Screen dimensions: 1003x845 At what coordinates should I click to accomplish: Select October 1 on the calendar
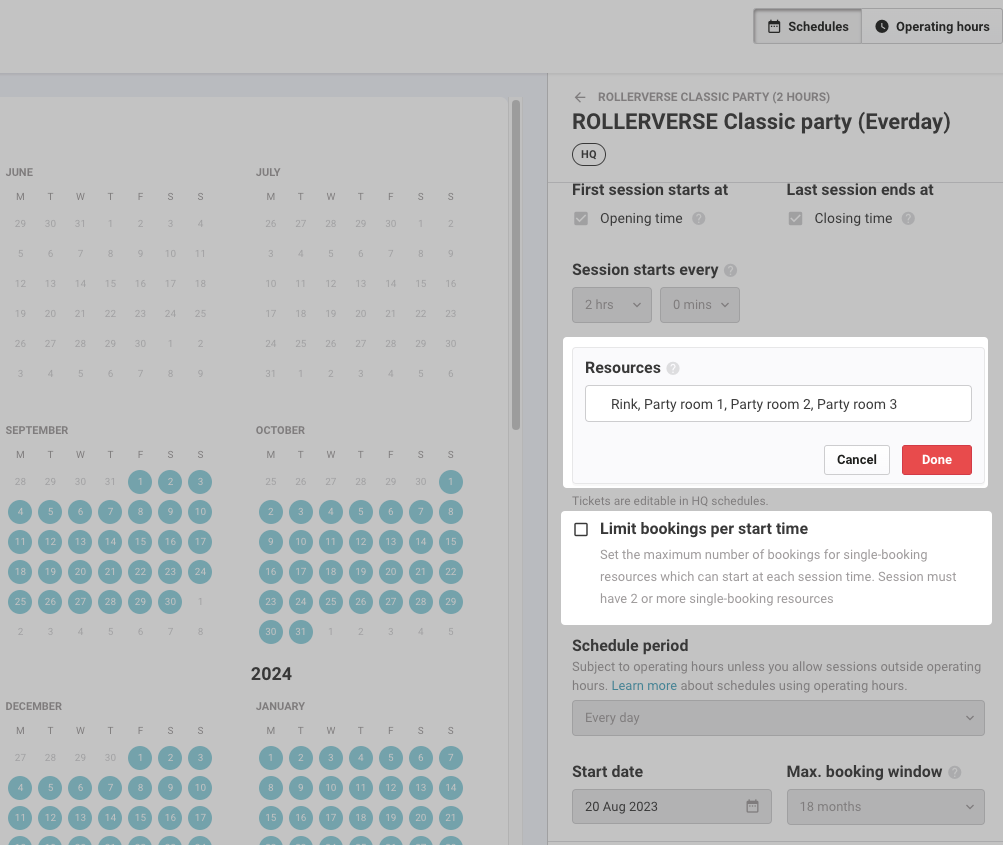tap(450, 482)
